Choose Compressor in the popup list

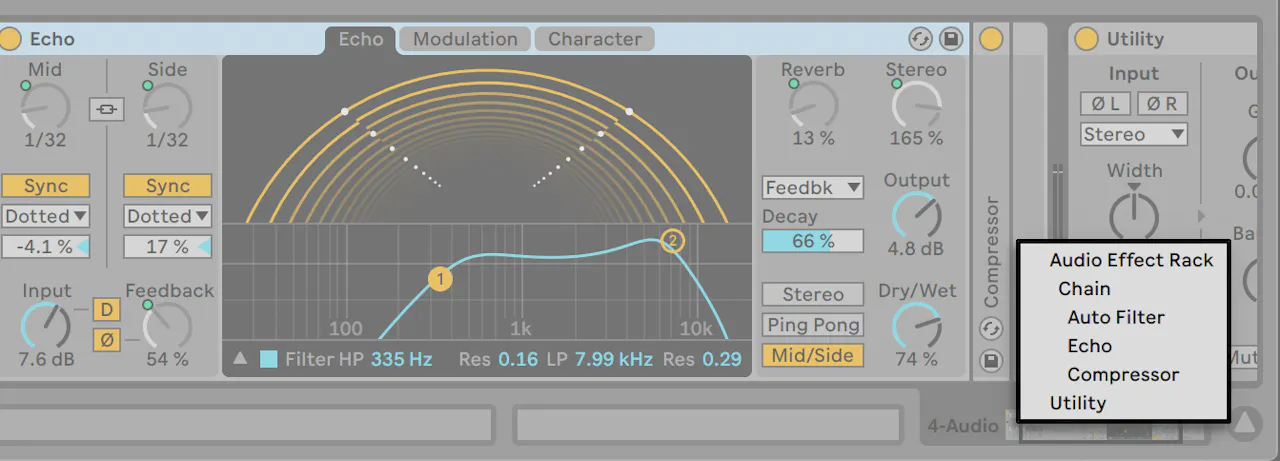(1123, 375)
